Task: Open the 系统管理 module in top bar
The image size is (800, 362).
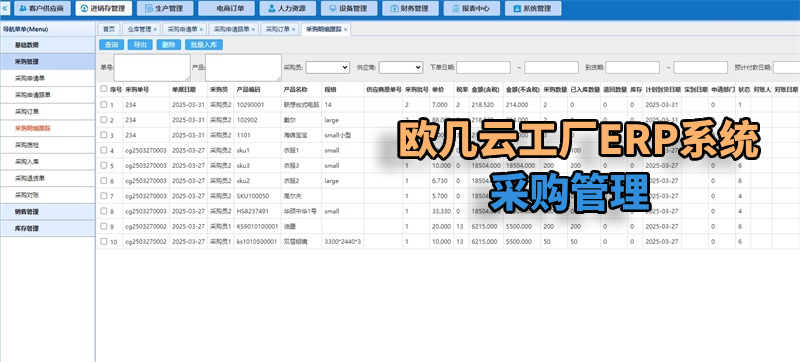Action: pos(533,9)
